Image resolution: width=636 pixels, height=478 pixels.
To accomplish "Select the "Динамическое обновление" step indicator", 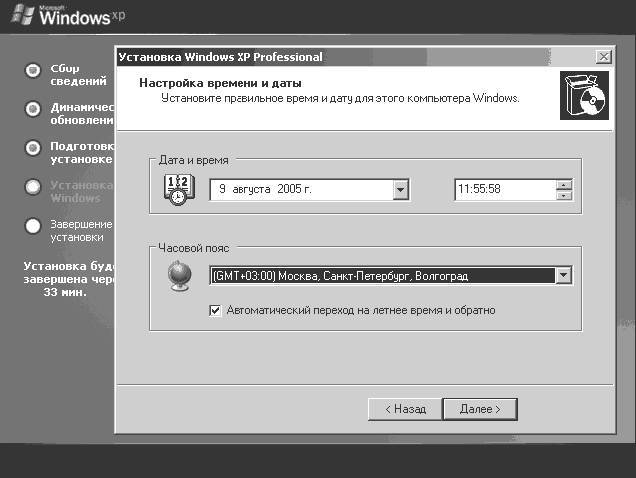I will point(33,109).
